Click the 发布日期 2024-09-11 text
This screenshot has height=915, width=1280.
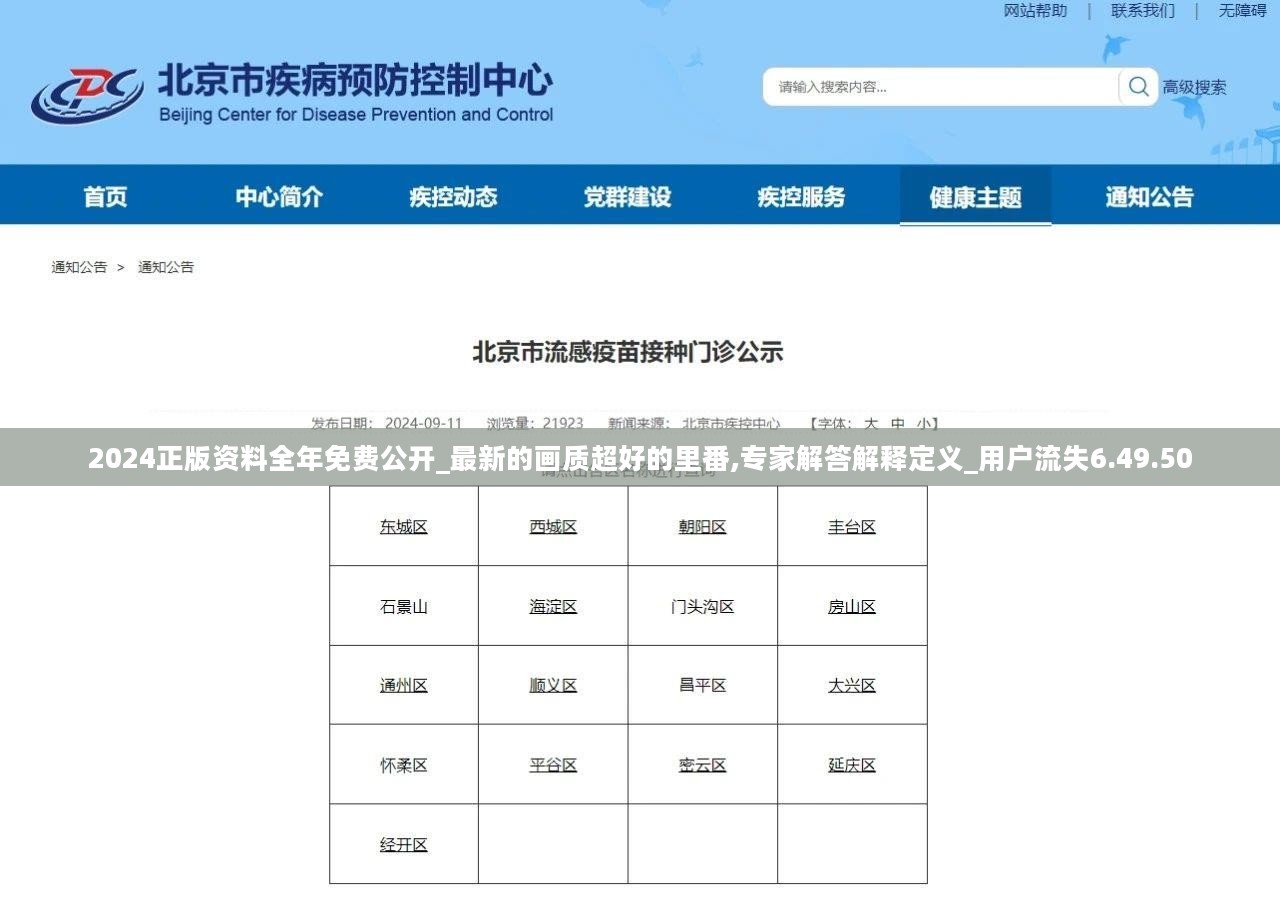pyautogui.click(x=387, y=423)
